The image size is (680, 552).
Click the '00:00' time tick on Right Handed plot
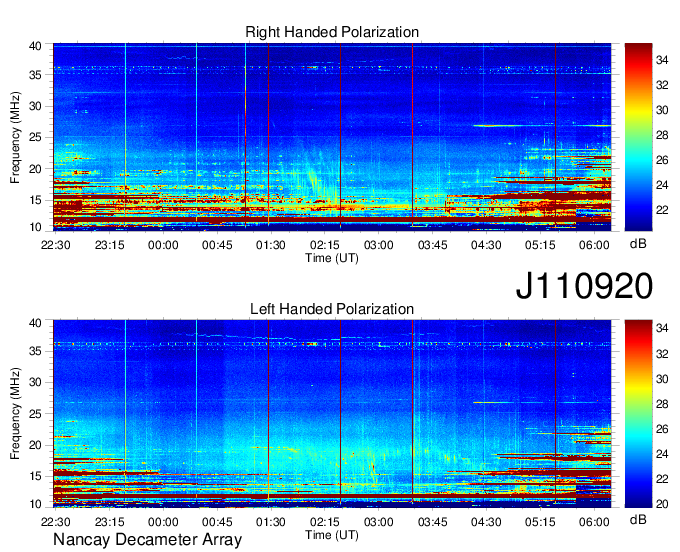pyautogui.click(x=163, y=245)
